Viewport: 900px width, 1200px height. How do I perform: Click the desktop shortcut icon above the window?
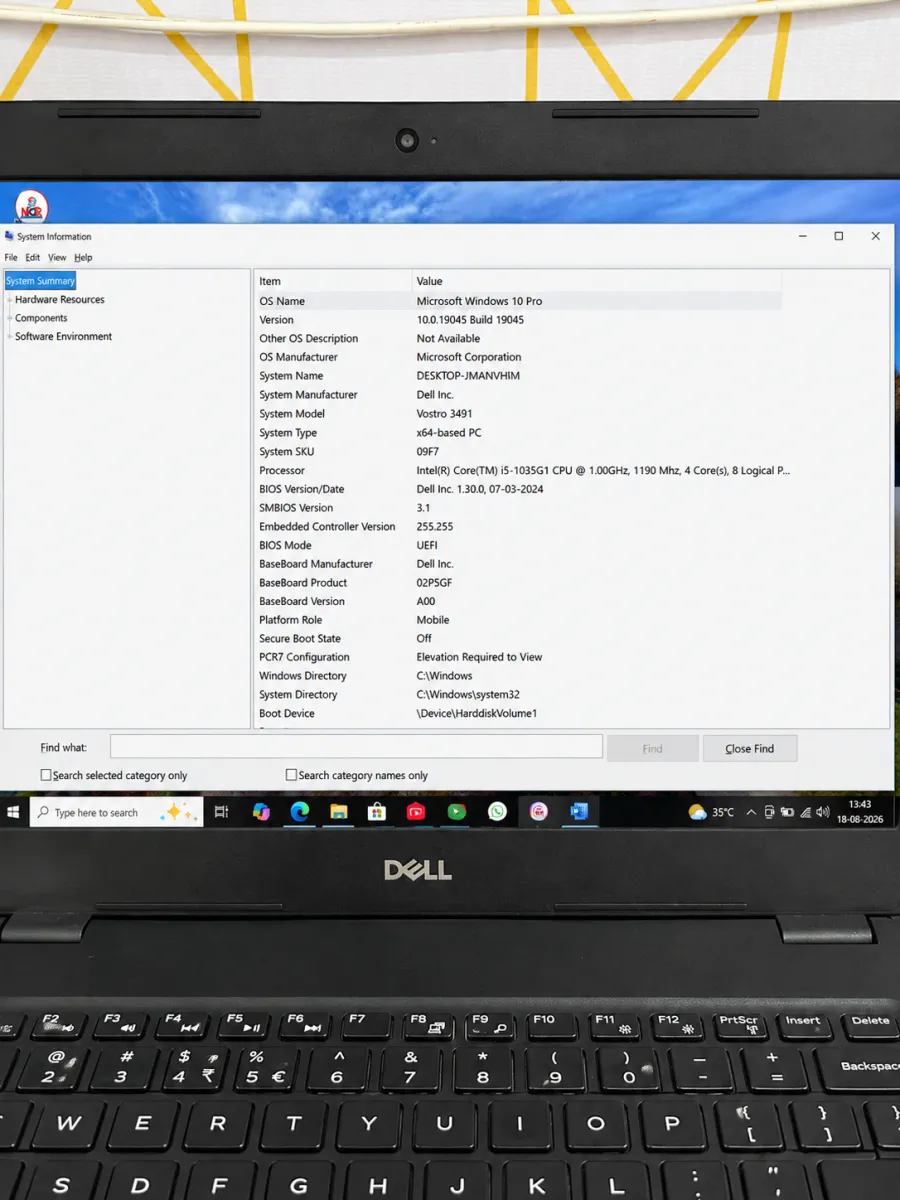[31, 207]
